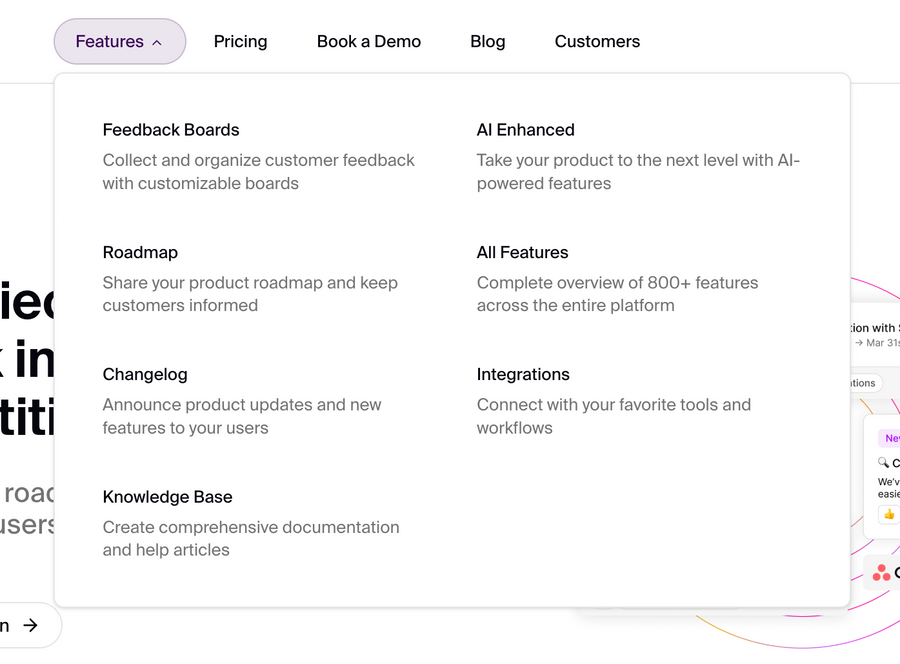
Task: Select Feedback Boards in Features menu
Action: (x=171, y=130)
